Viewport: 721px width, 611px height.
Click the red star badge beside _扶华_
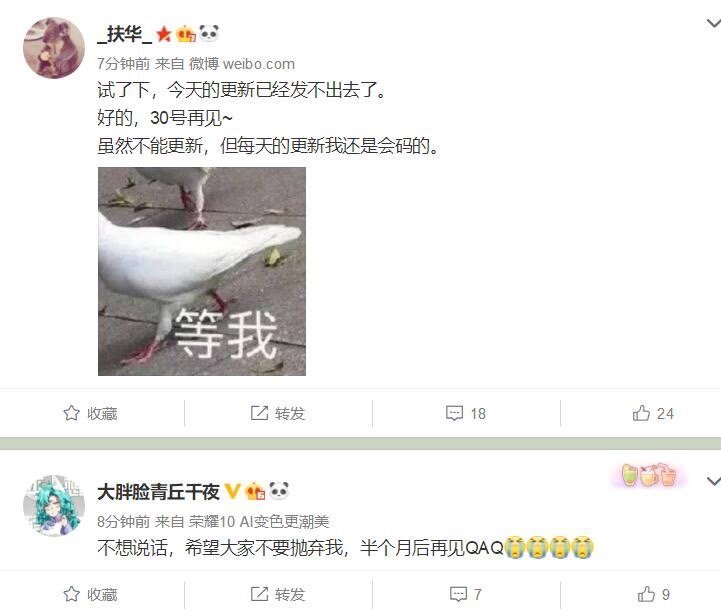click(164, 34)
